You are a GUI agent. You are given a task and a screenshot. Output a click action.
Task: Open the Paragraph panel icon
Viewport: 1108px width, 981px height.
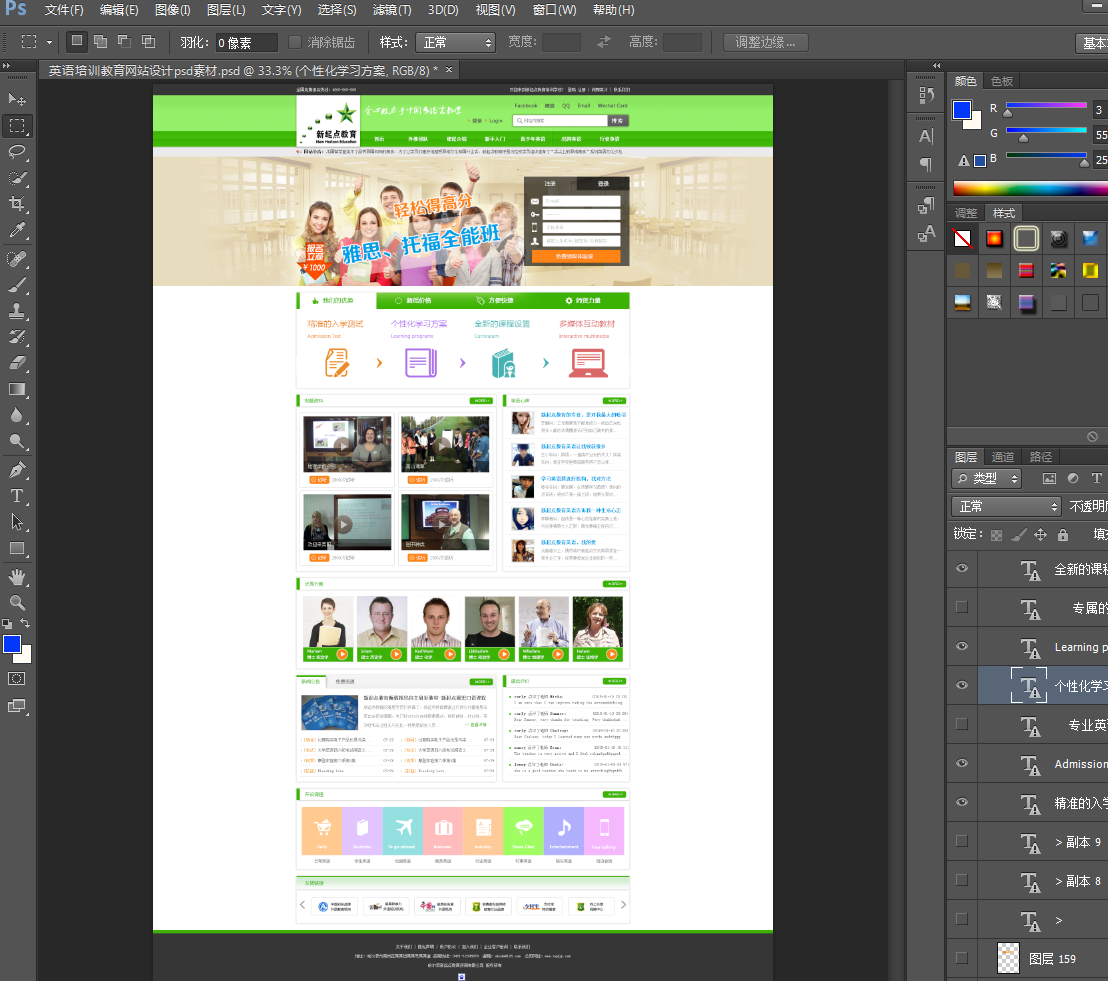(926, 165)
